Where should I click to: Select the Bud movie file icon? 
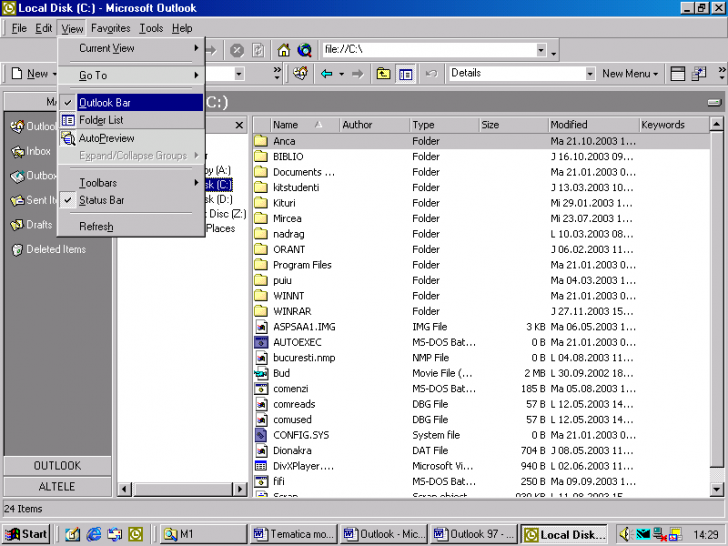pos(261,373)
